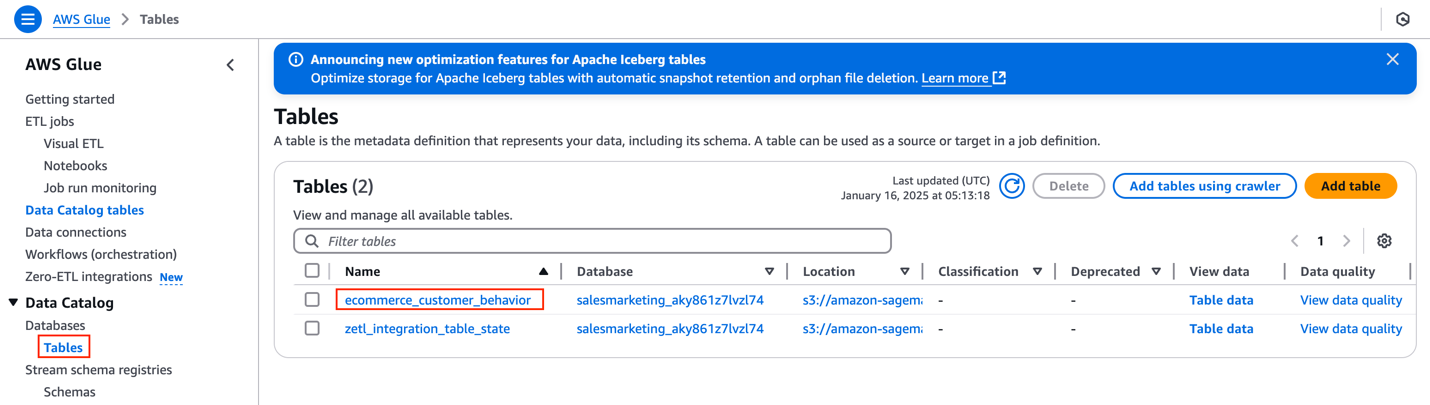Open table preferences gear icon

pyautogui.click(x=1384, y=241)
